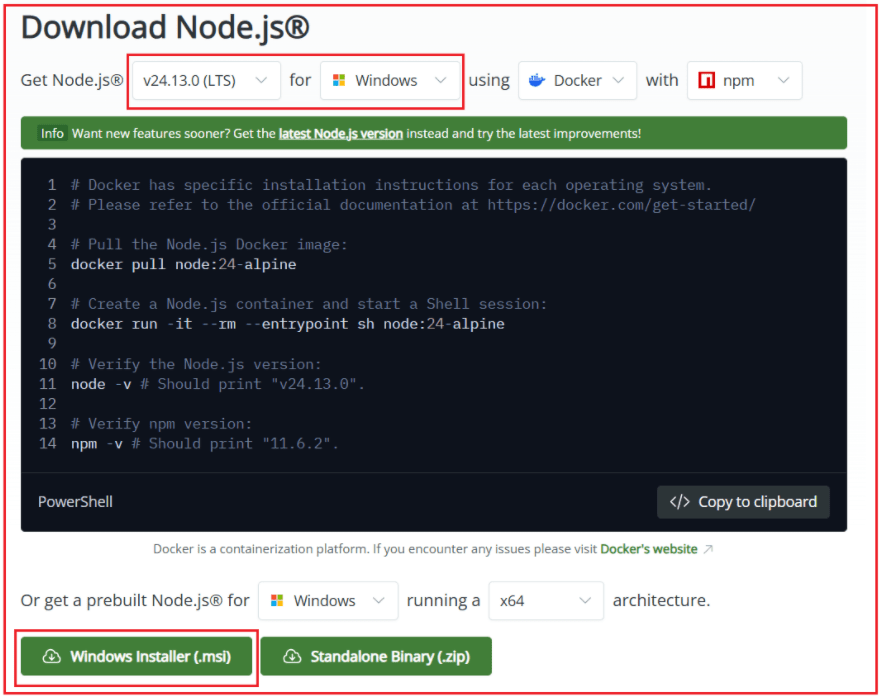Download the Windows Installer (.msi)
Image resolution: width=881 pixels, height=696 pixels.
[136, 657]
